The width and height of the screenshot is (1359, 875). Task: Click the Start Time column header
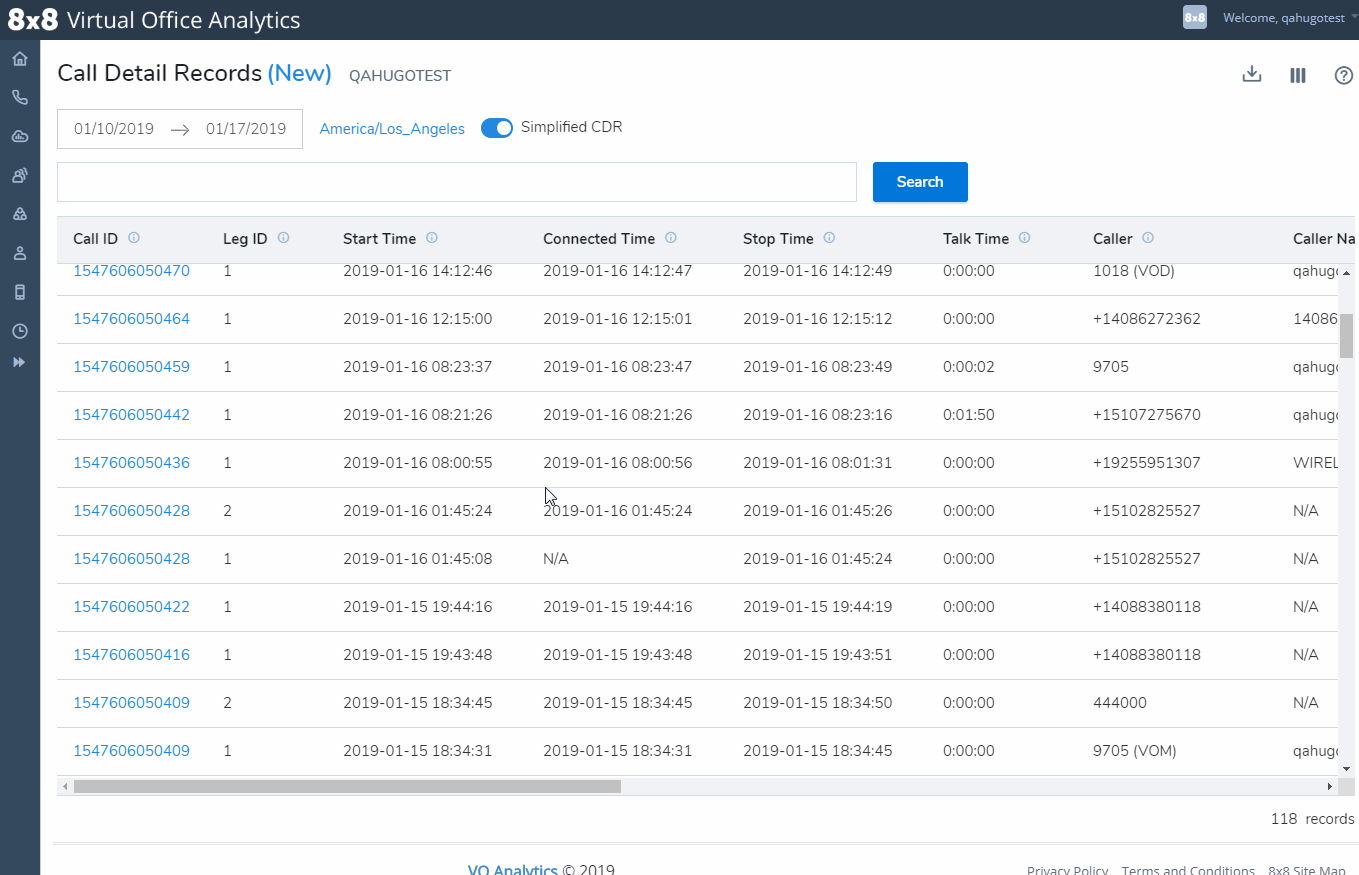pos(379,239)
